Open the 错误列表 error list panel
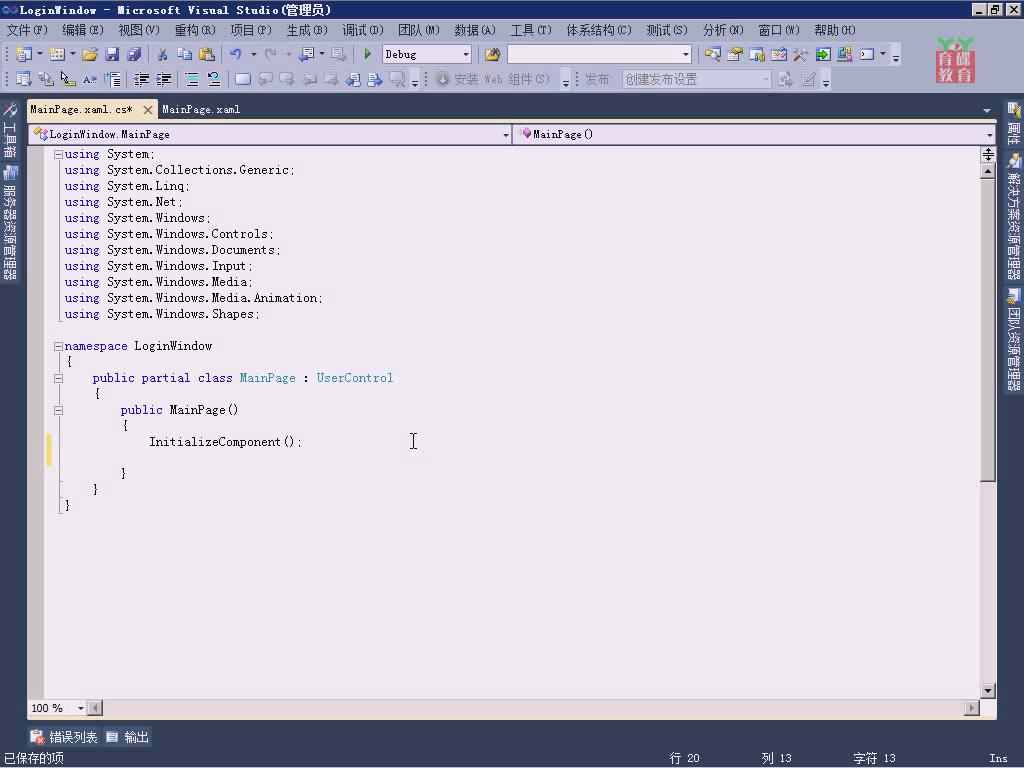 coord(64,737)
